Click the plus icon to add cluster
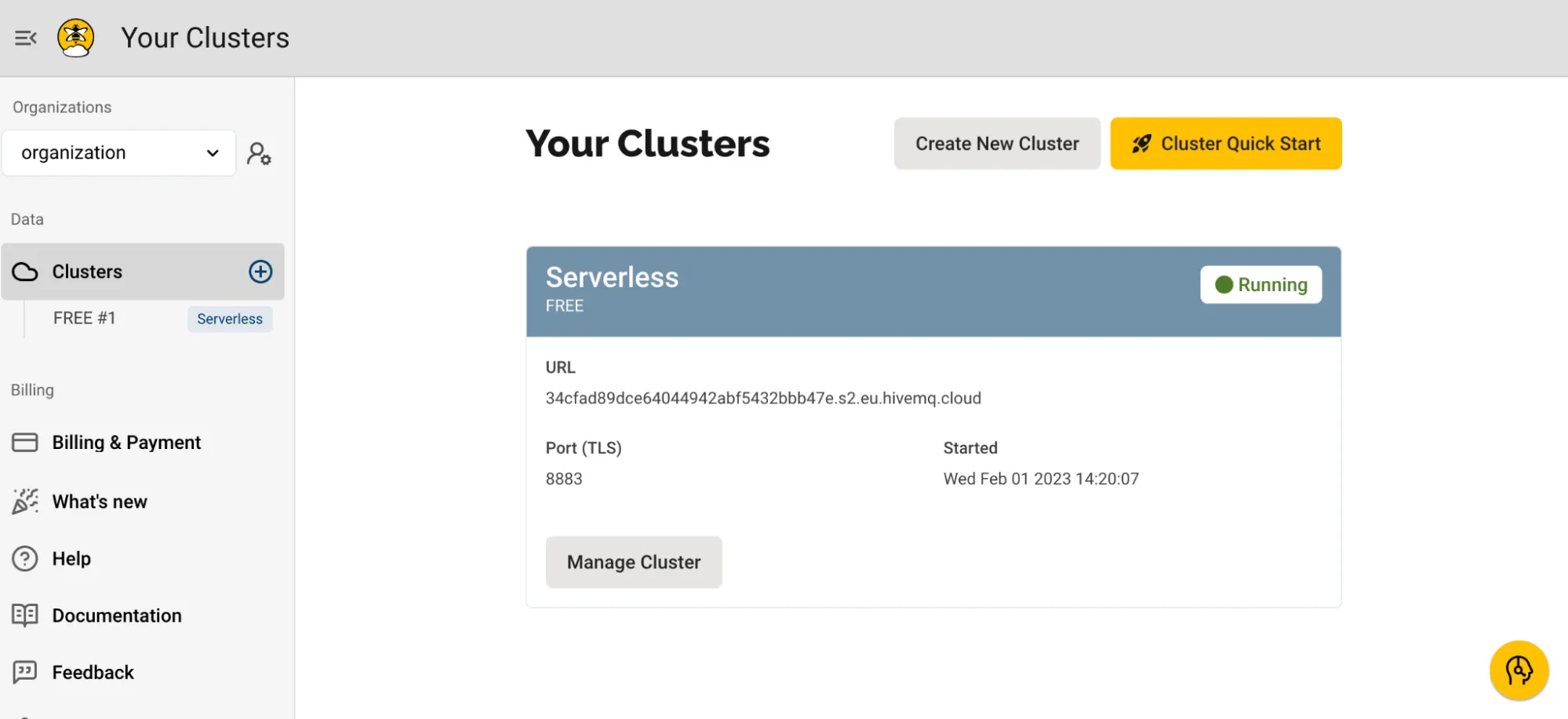This screenshot has width=1568, height=719. pyautogui.click(x=260, y=272)
